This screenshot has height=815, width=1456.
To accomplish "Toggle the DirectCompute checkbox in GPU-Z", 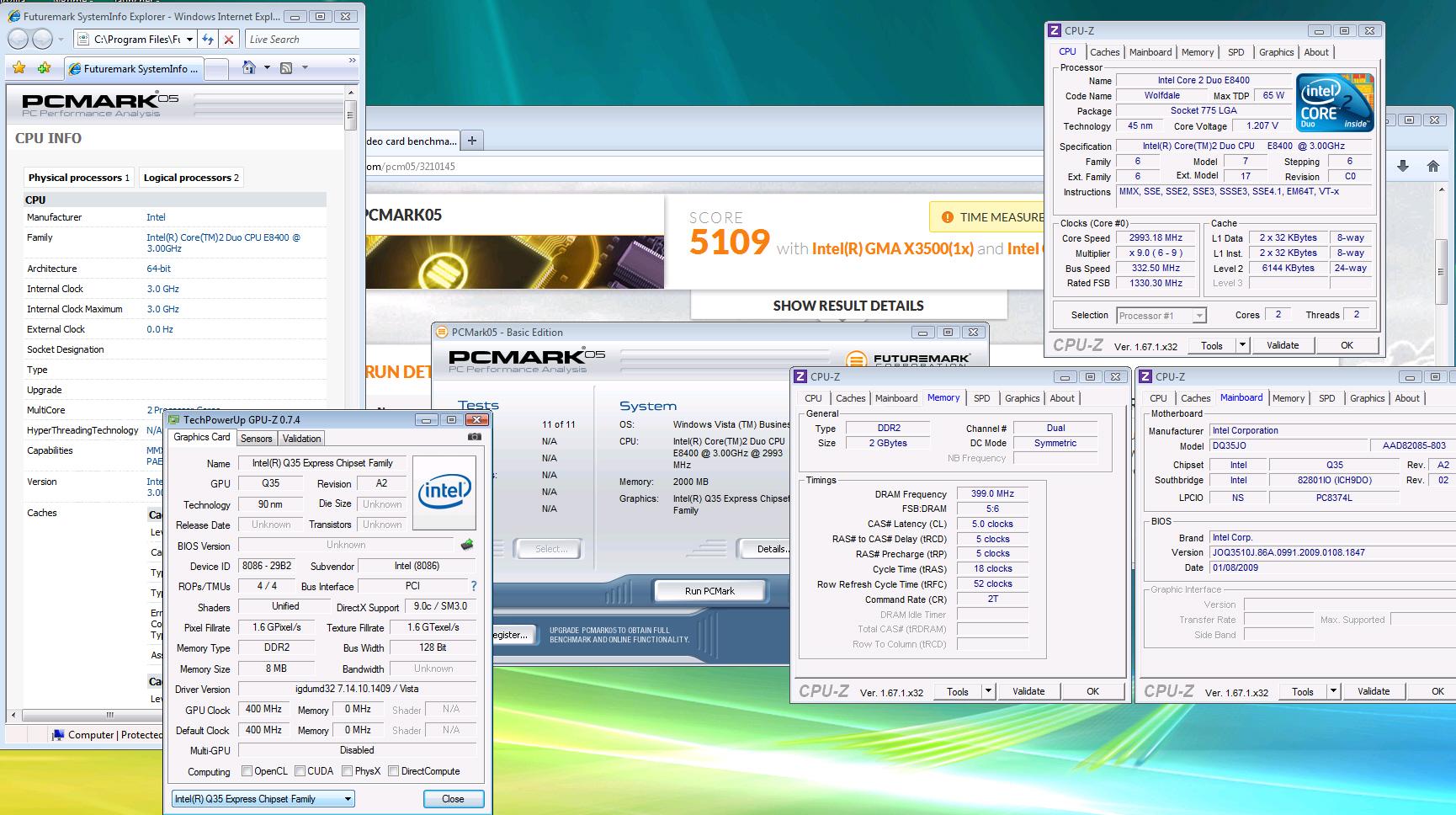I will click(393, 770).
